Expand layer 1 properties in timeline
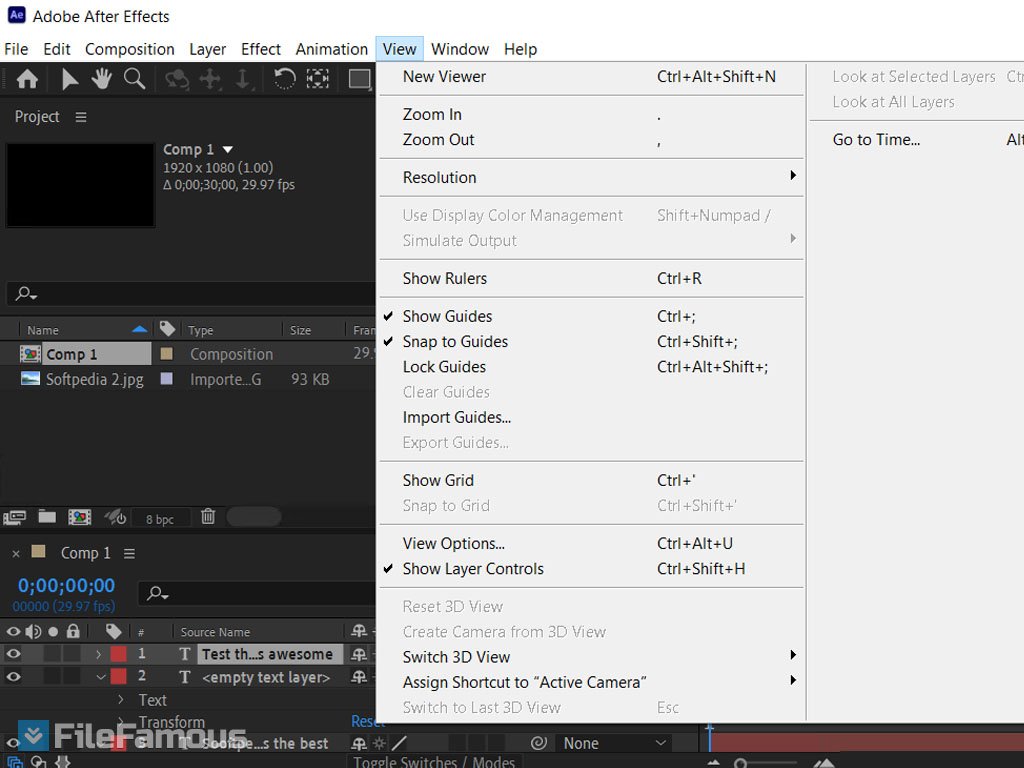1024x768 pixels. 98,654
